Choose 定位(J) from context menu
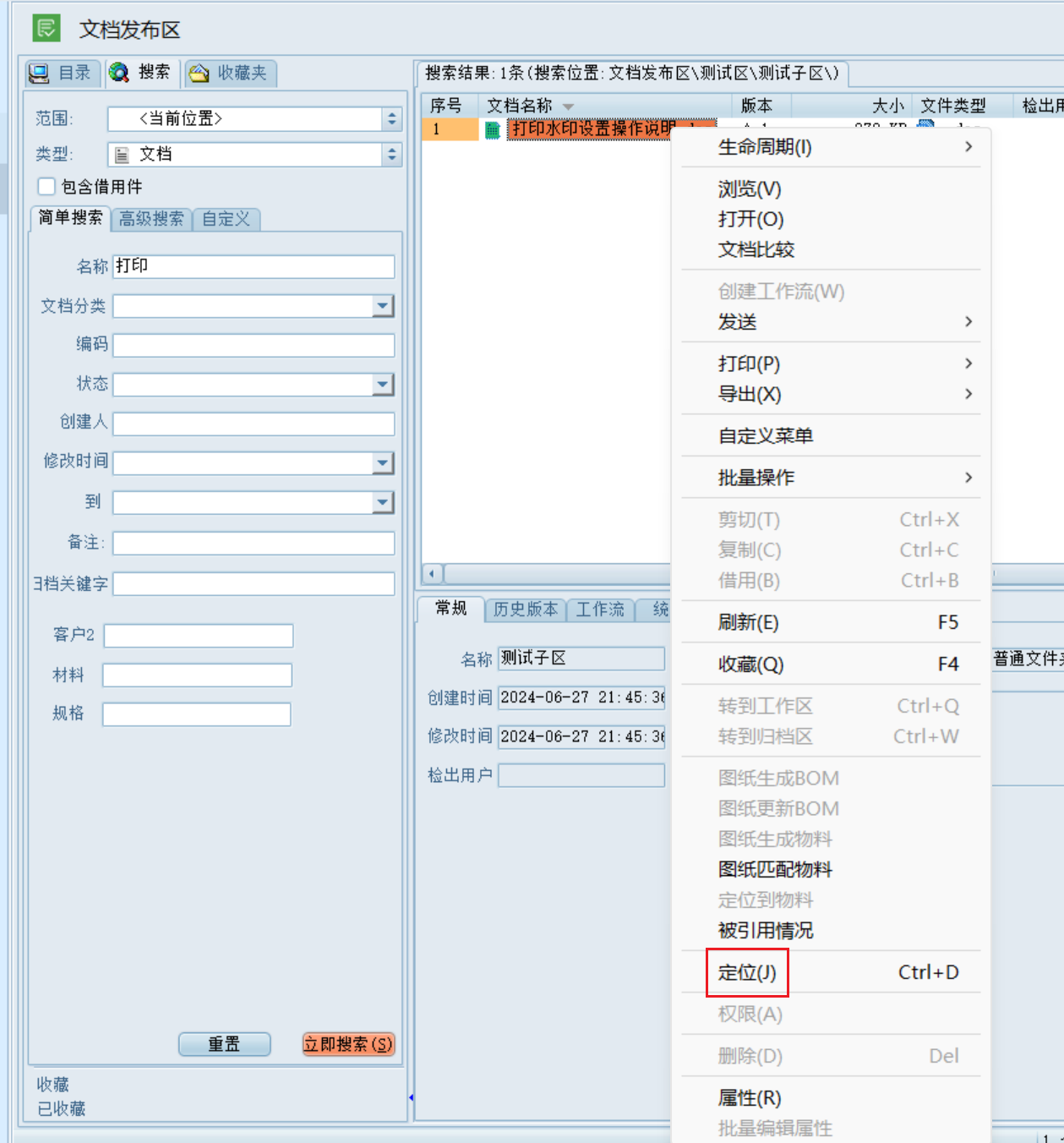This screenshot has width=1064, height=1143. (x=831, y=972)
